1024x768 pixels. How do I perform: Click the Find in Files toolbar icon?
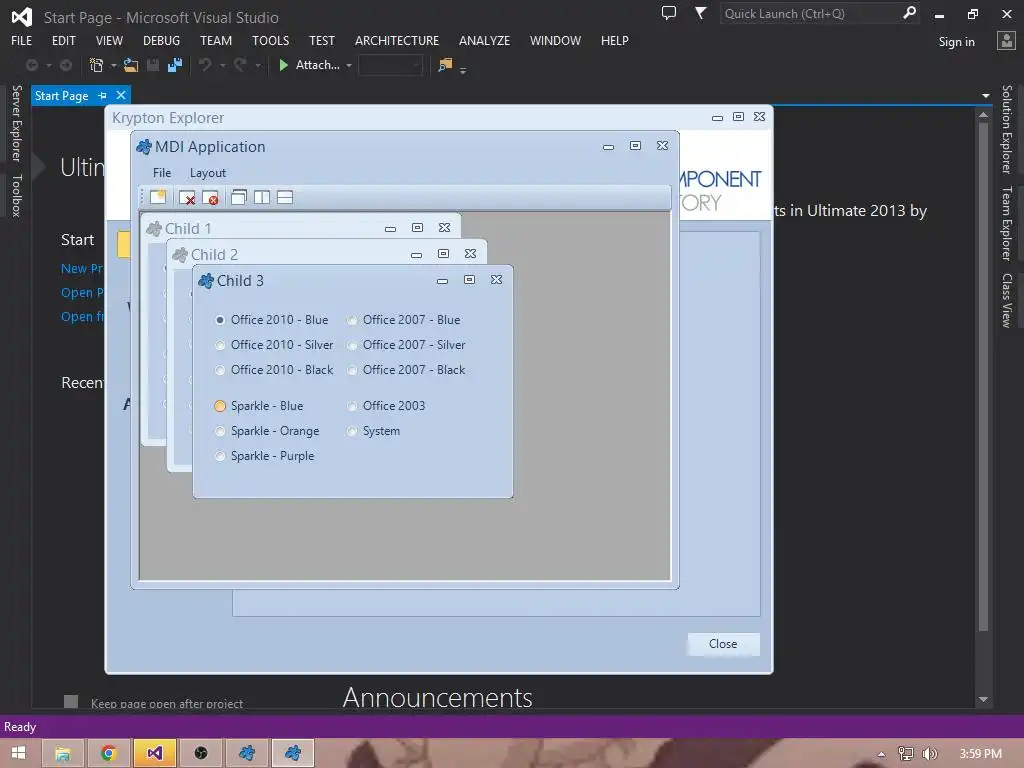point(445,65)
